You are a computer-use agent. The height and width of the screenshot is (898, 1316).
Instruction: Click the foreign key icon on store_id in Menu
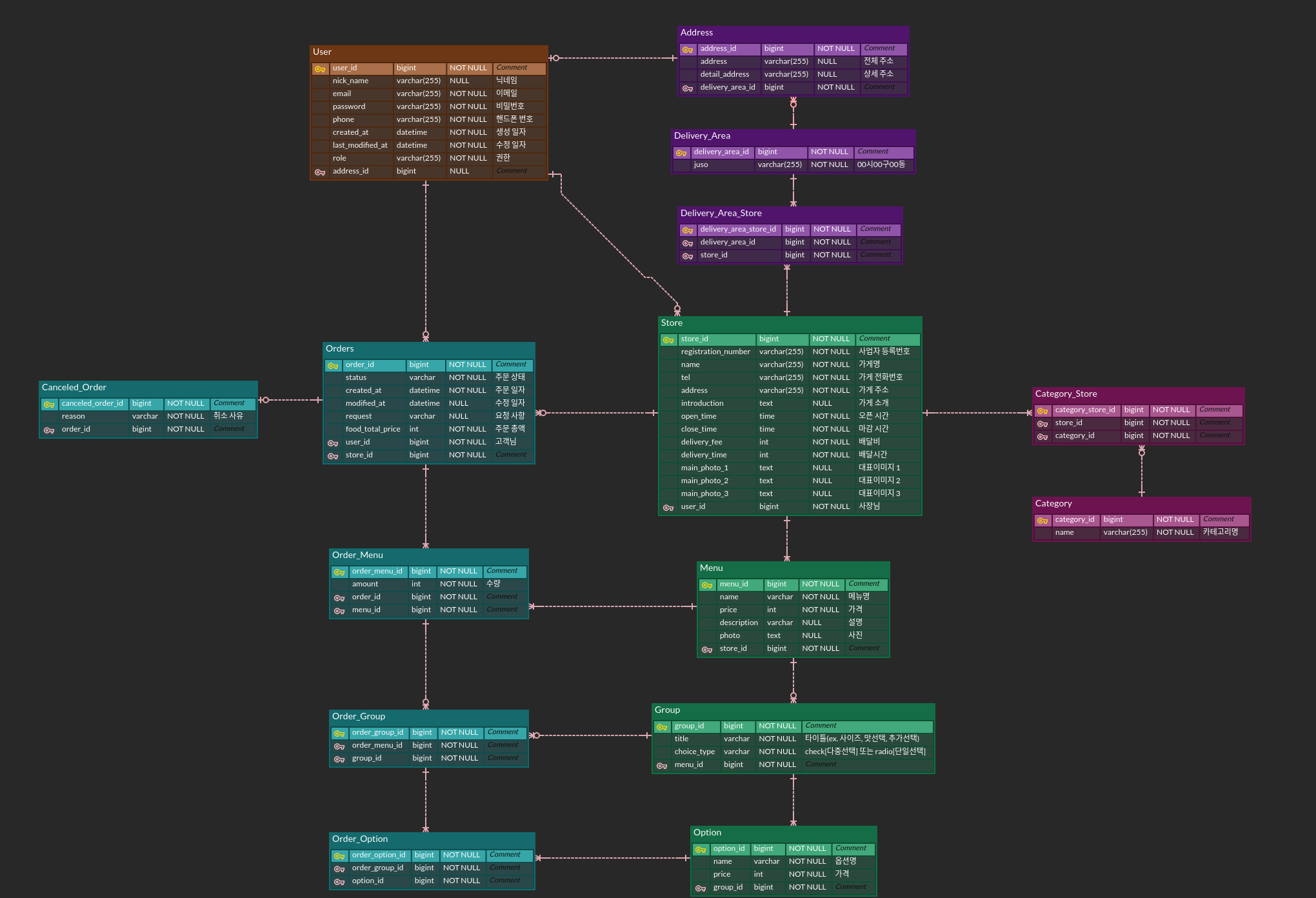click(x=707, y=648)
